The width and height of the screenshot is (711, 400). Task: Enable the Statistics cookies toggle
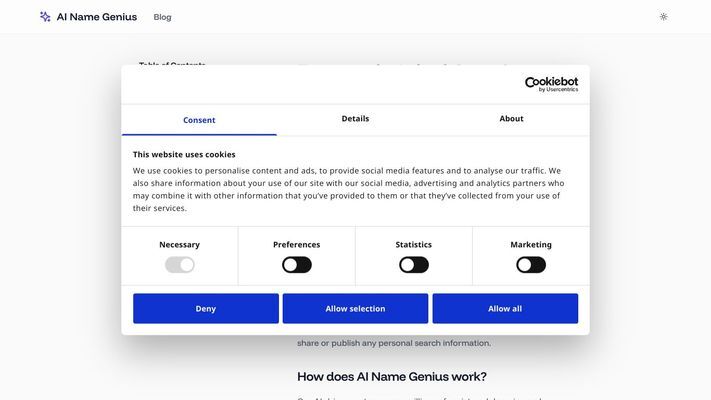tap(414, 265)
